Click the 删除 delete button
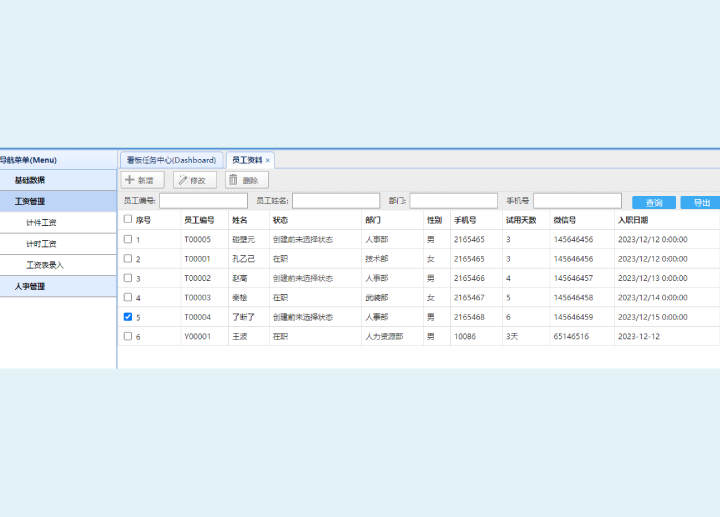This screenshot has height=517, width=720. [247, 180]
